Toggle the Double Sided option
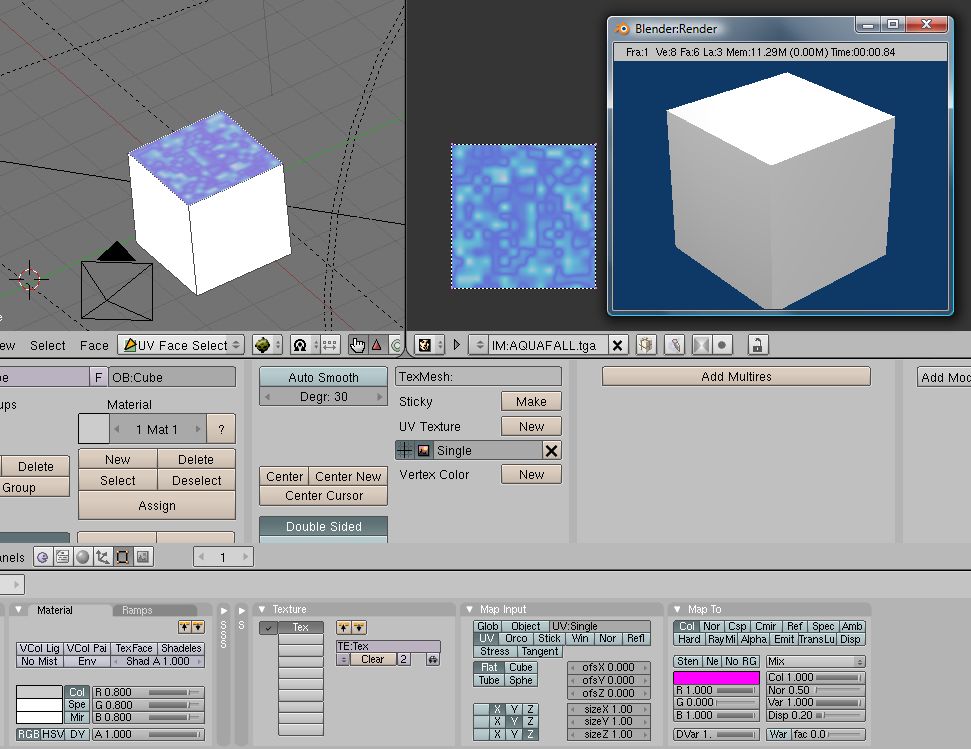The width and height of the screenshot is (971, 749). click(323, 526)
